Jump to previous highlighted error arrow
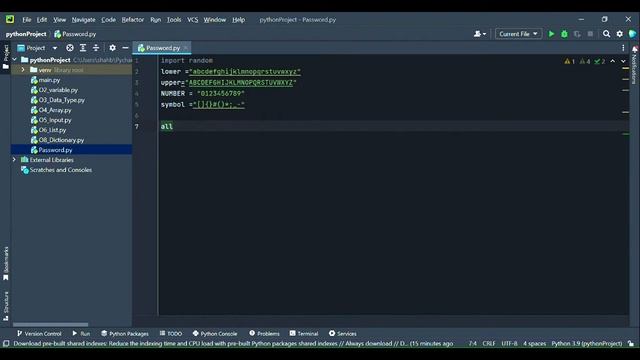640x360 pixels. (x=613, y=61)
